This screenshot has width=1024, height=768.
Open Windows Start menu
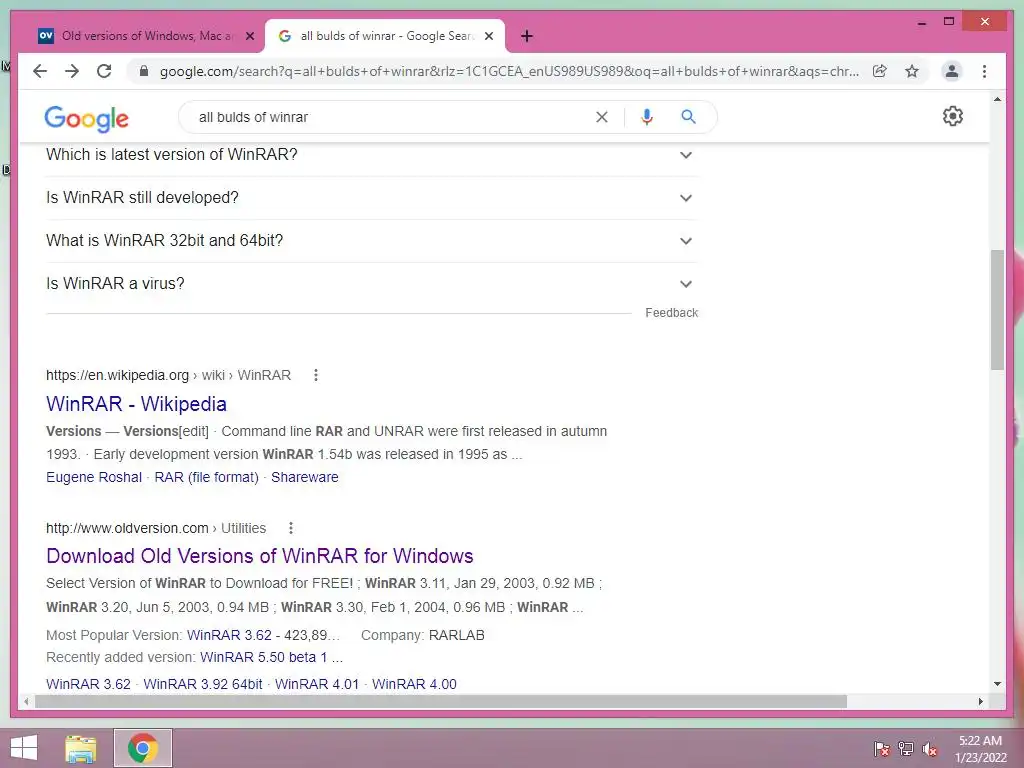point(24,748)
